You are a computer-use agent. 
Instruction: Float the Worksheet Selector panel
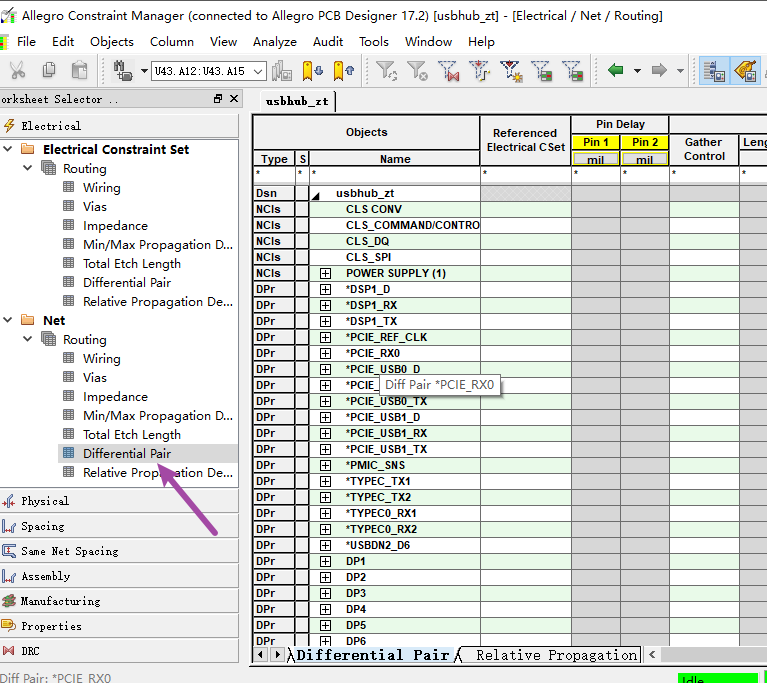point(218,99)
